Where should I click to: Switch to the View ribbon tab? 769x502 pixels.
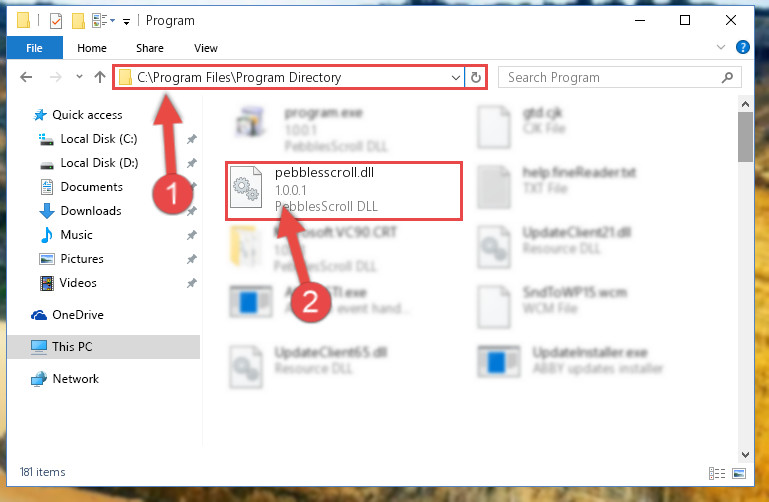[205, 48]
